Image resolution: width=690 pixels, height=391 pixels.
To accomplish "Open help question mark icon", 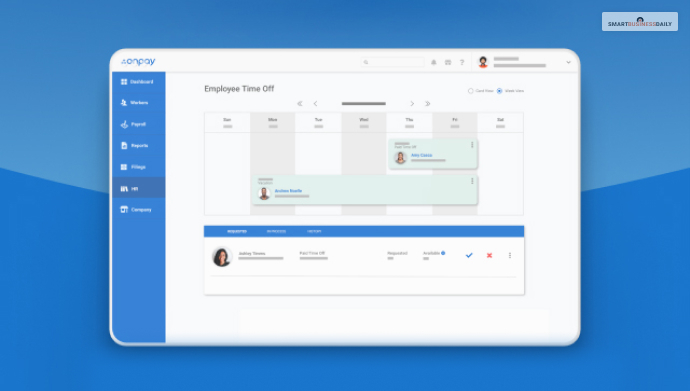I will 462,62.
